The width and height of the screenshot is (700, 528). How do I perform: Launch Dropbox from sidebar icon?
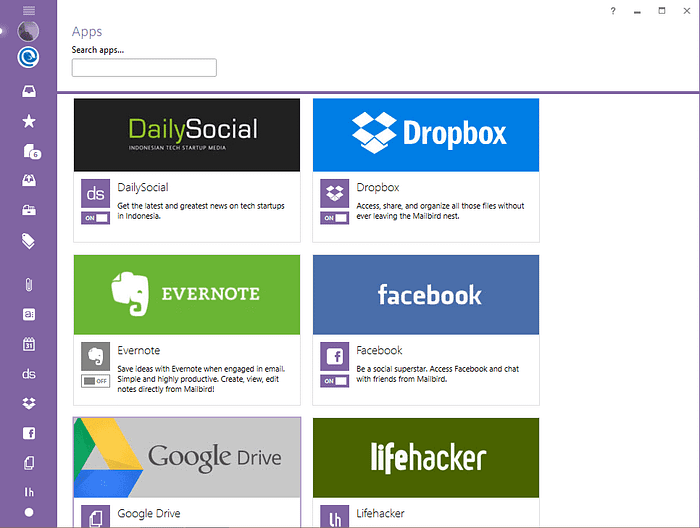(29, 403)
